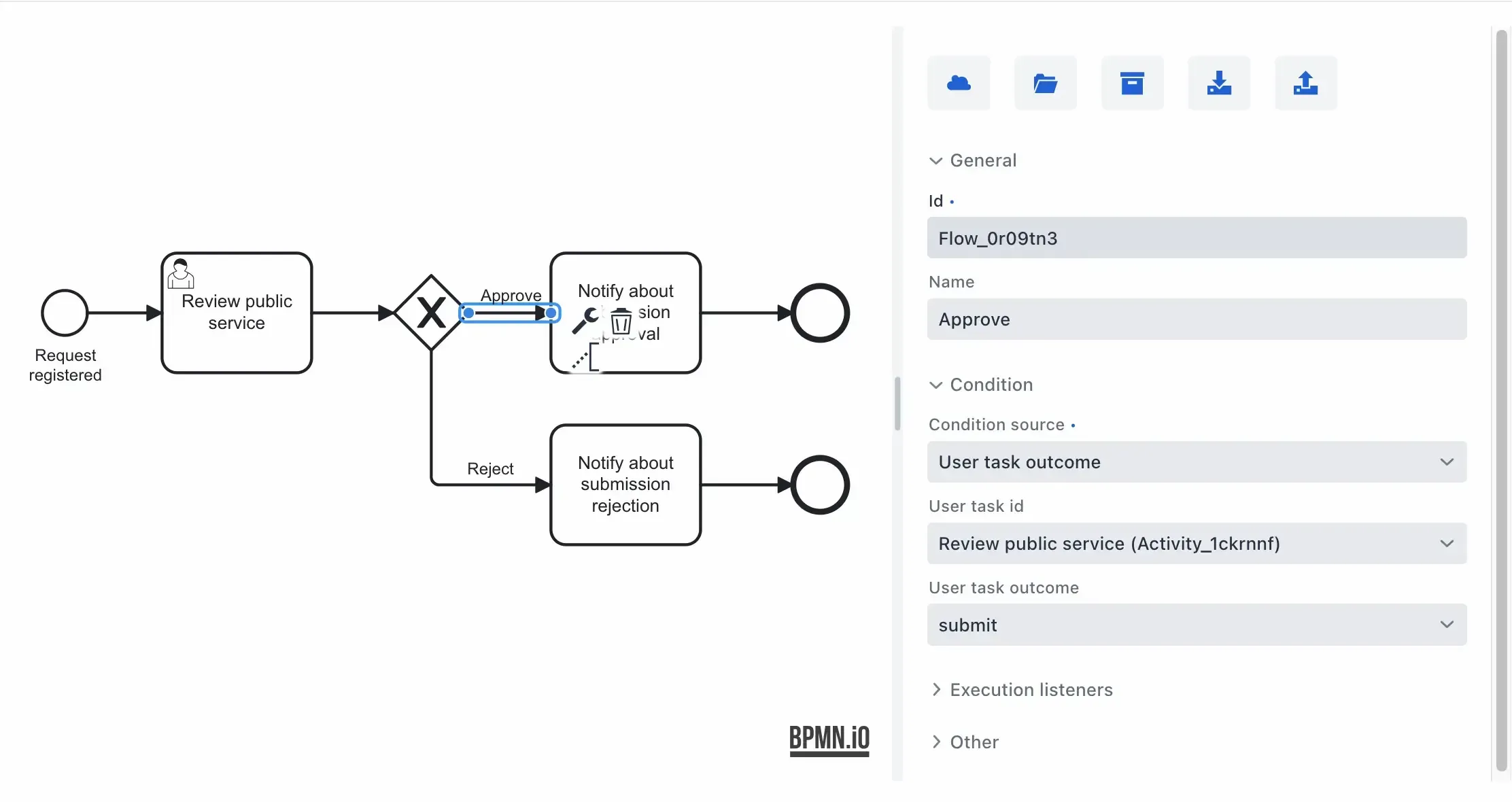Viewport: 1512px width, 802px height.
Task: Click the Name field containing Approve
Action: [1196, 319]
